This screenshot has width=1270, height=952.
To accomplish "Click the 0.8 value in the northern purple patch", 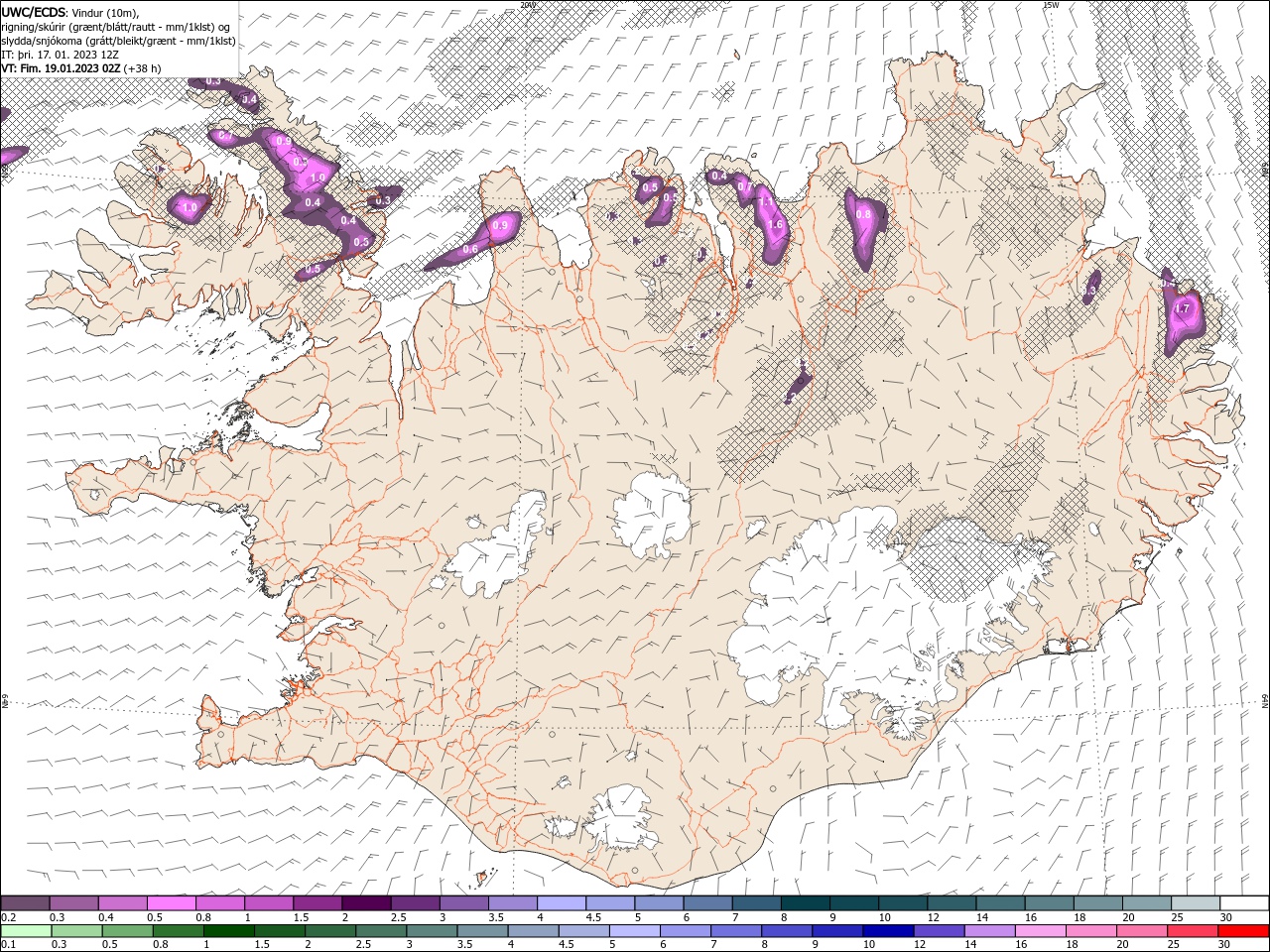I will [863, 214].
